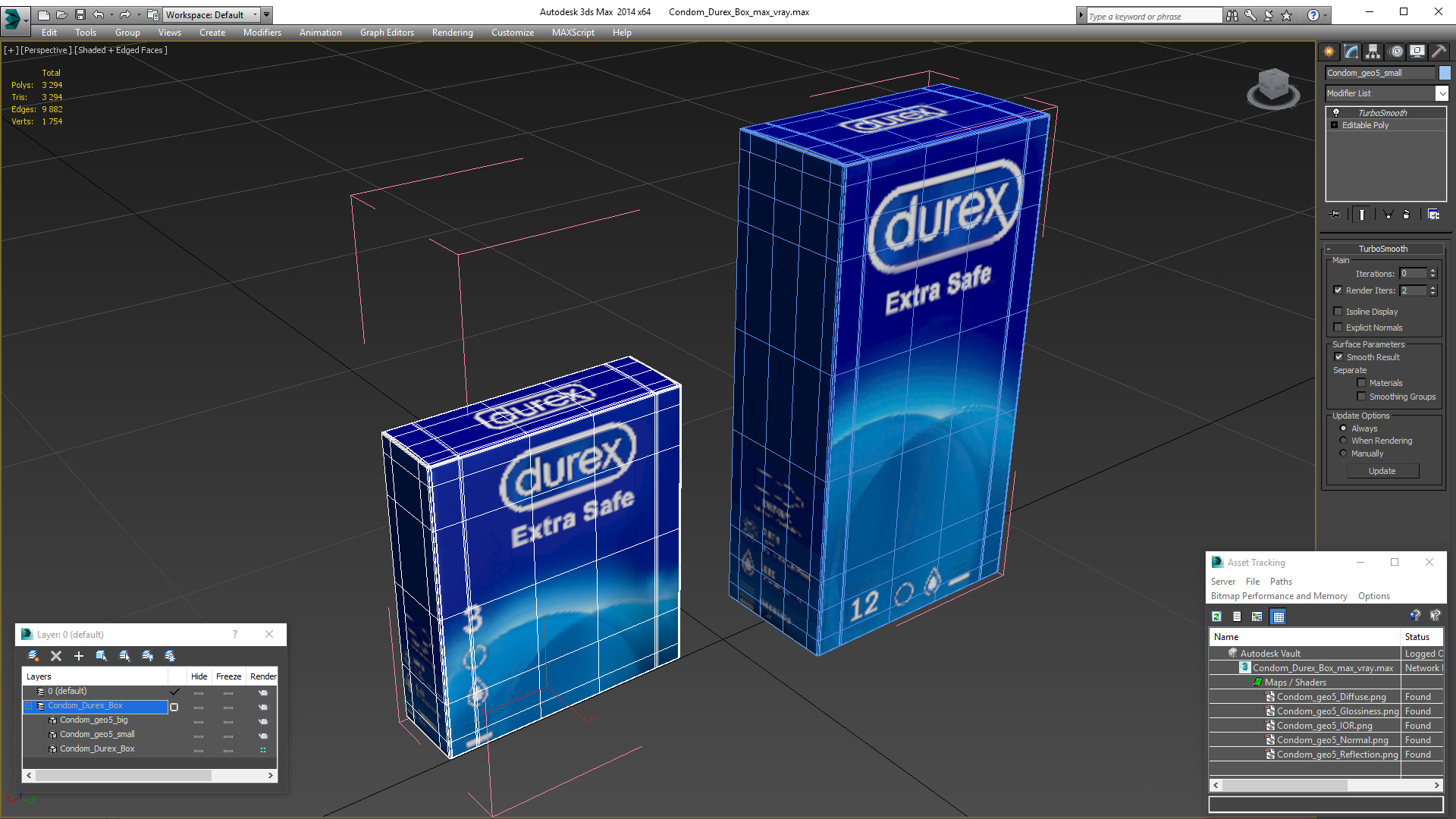
Task: Open the Utilities hammer panel tab
Action: pos(1438,52)
